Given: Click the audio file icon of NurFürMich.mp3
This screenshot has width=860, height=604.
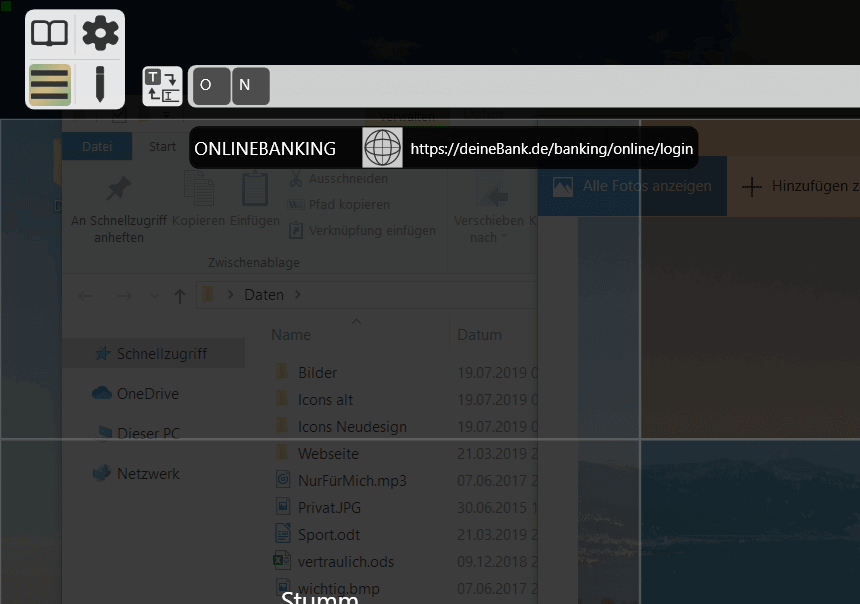Looking at the screenshot, I should pyautogui.click(x=282, y=479).
